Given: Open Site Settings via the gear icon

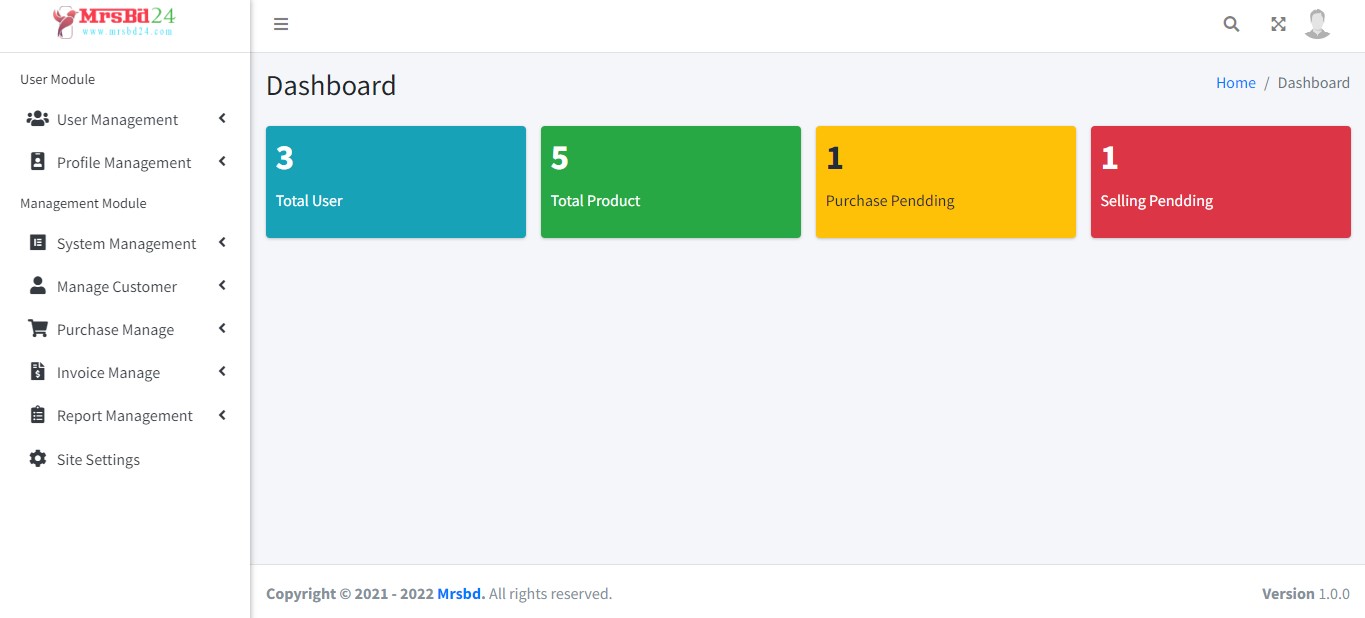Looking at the screenshot, I should coord(37,458).
